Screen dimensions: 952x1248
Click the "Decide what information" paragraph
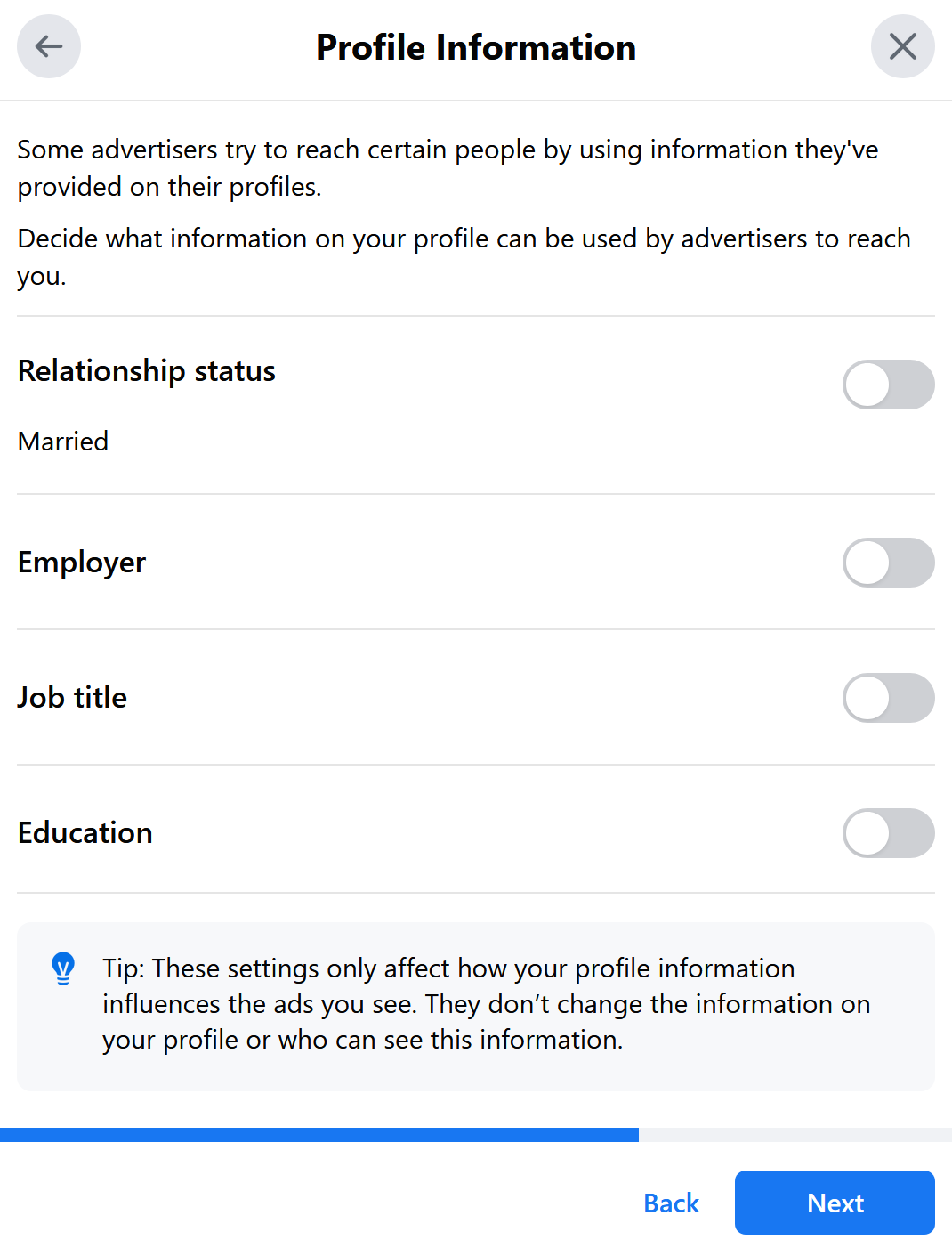click(x=464, y=257)
